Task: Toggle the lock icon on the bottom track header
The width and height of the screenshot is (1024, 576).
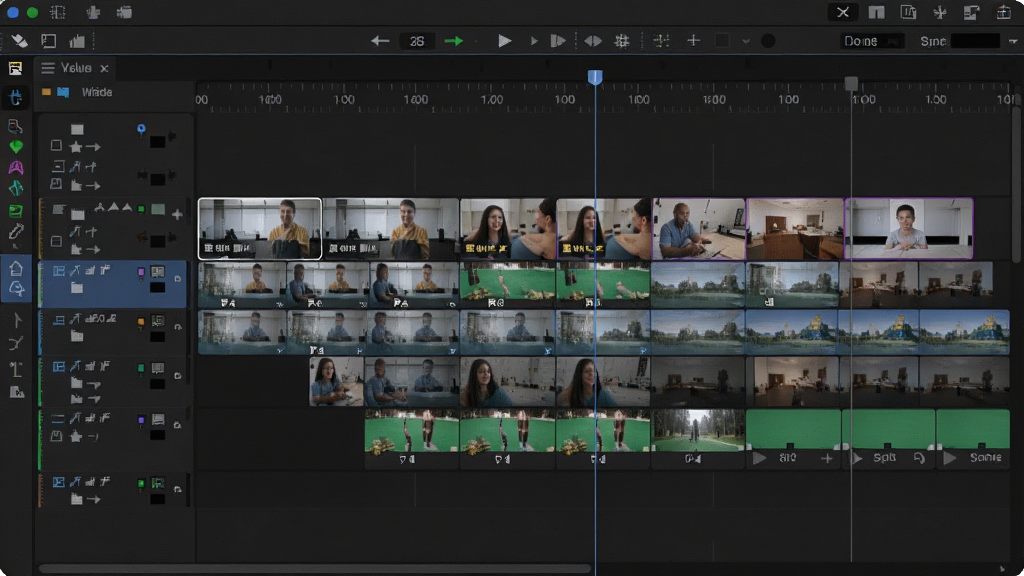Action: tap(178, 490)
